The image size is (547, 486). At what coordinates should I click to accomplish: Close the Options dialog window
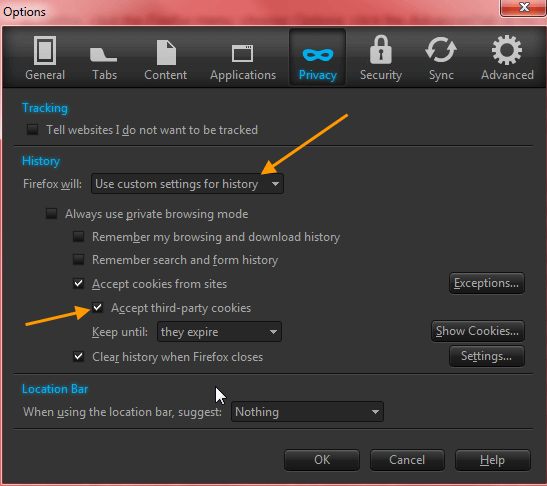[524, 7]
